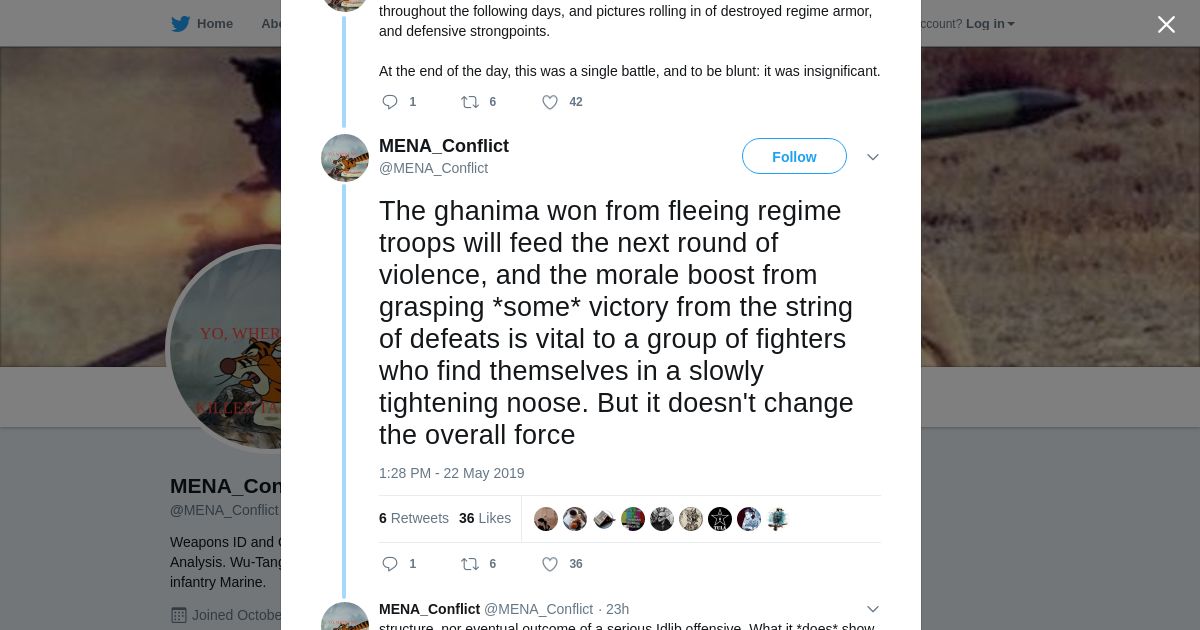Image resolution: width=1200 pixels, height=630 pixels.
Task: Click first liker avatar in likes row
Action: (546, 519)
